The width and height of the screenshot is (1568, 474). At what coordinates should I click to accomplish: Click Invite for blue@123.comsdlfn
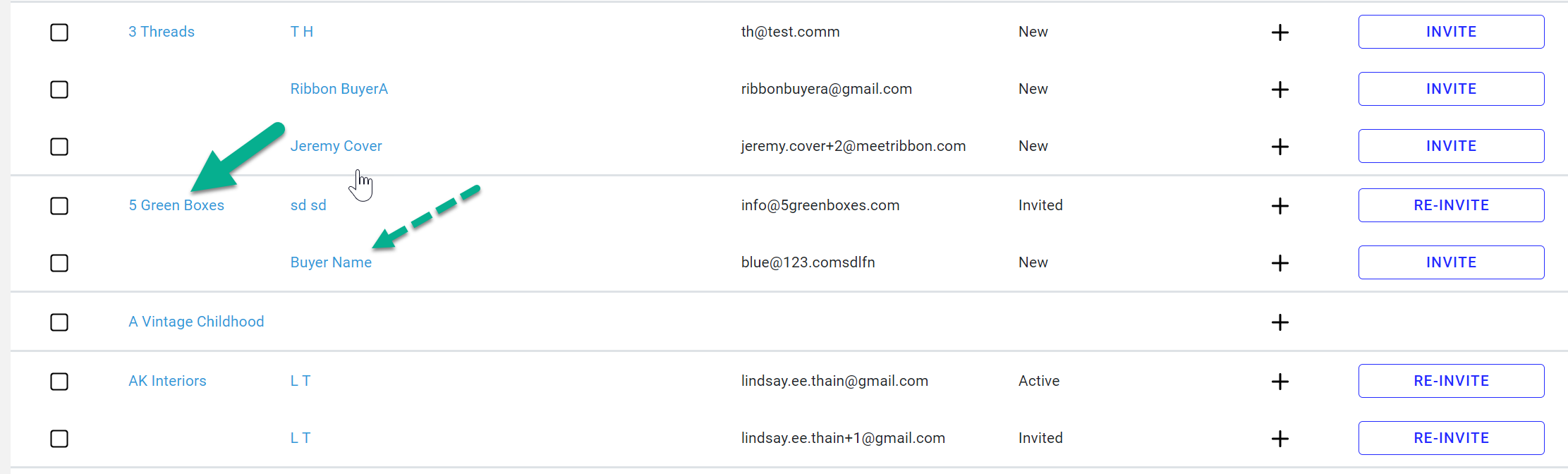tap(1451, 262)
